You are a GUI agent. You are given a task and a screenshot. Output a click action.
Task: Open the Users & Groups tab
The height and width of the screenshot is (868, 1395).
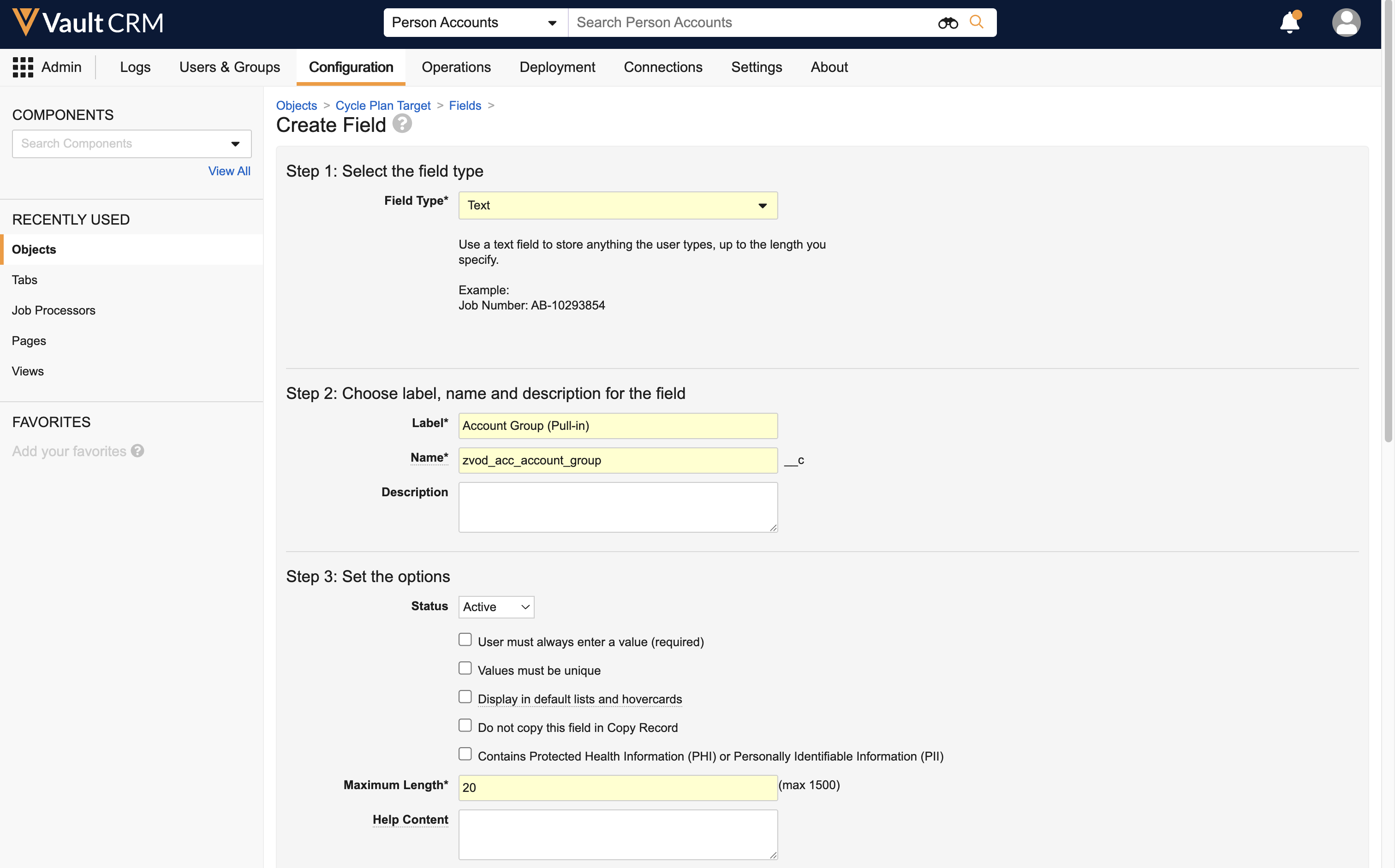229,67
